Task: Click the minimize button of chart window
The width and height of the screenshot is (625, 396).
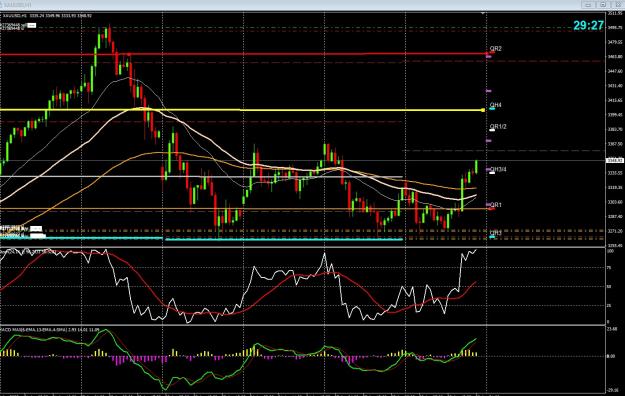Action: (x=588, y=5)
